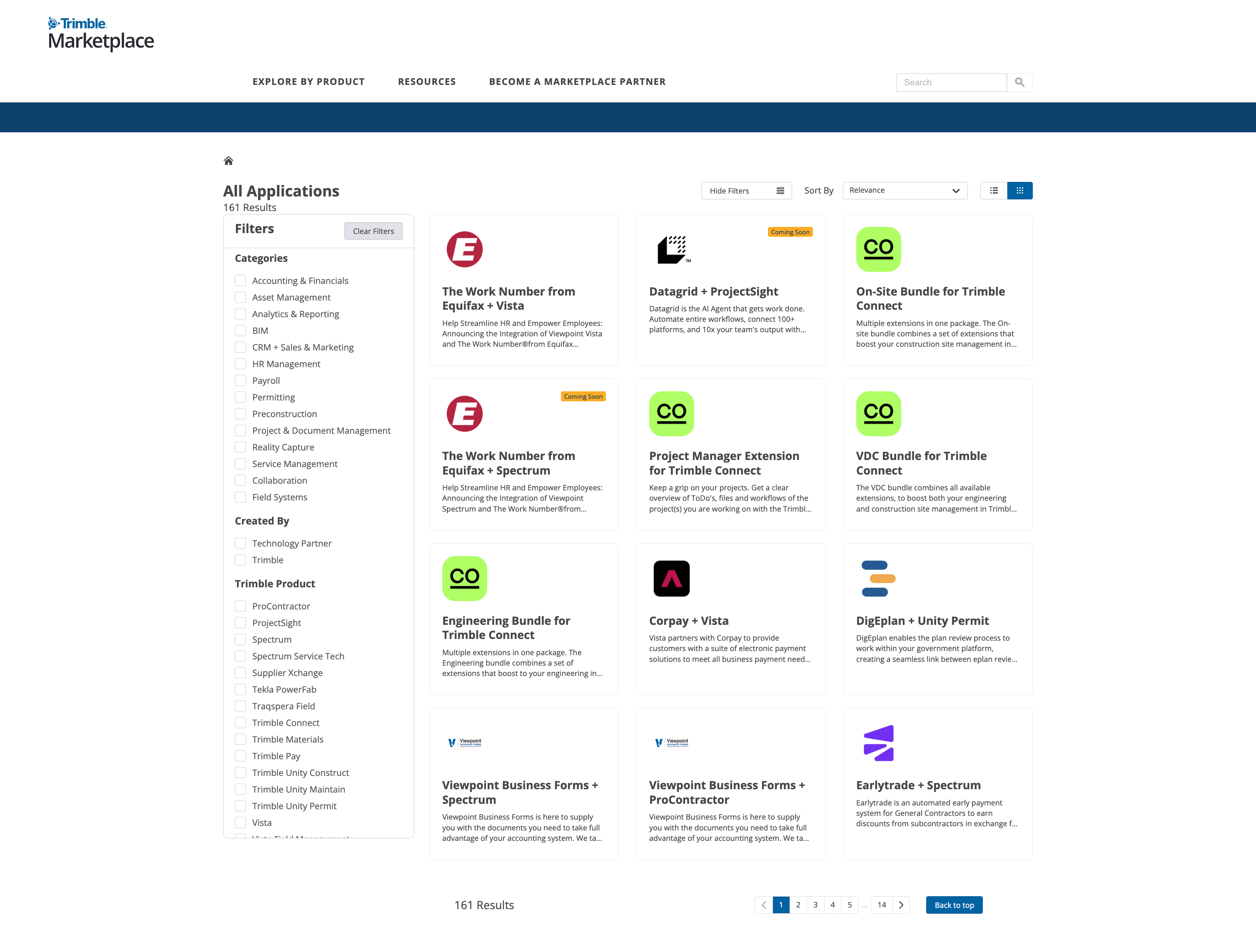Go to results page 2
1256x952 pixels.
(798, 905)
